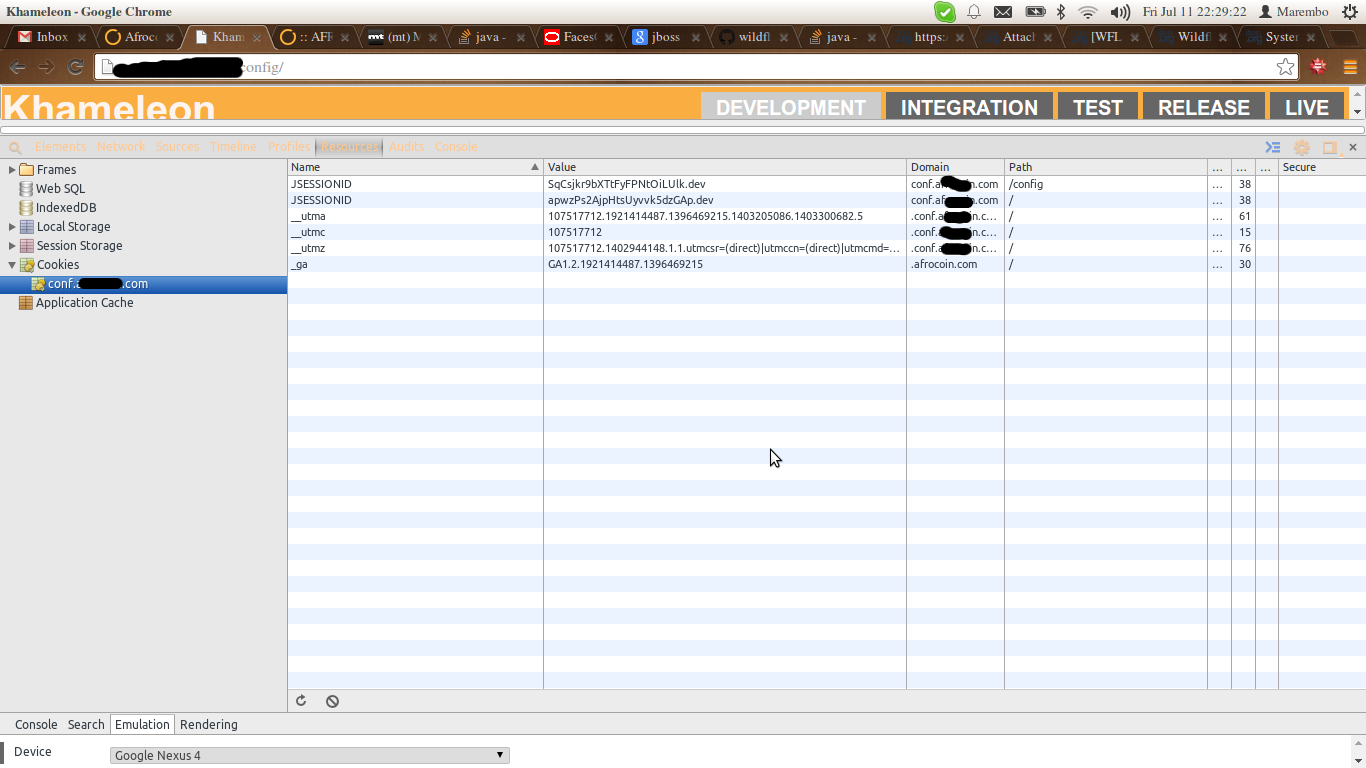Refresh the cookies table
The width and height of the screenshot is (1366, 768).
pos(301,701)
